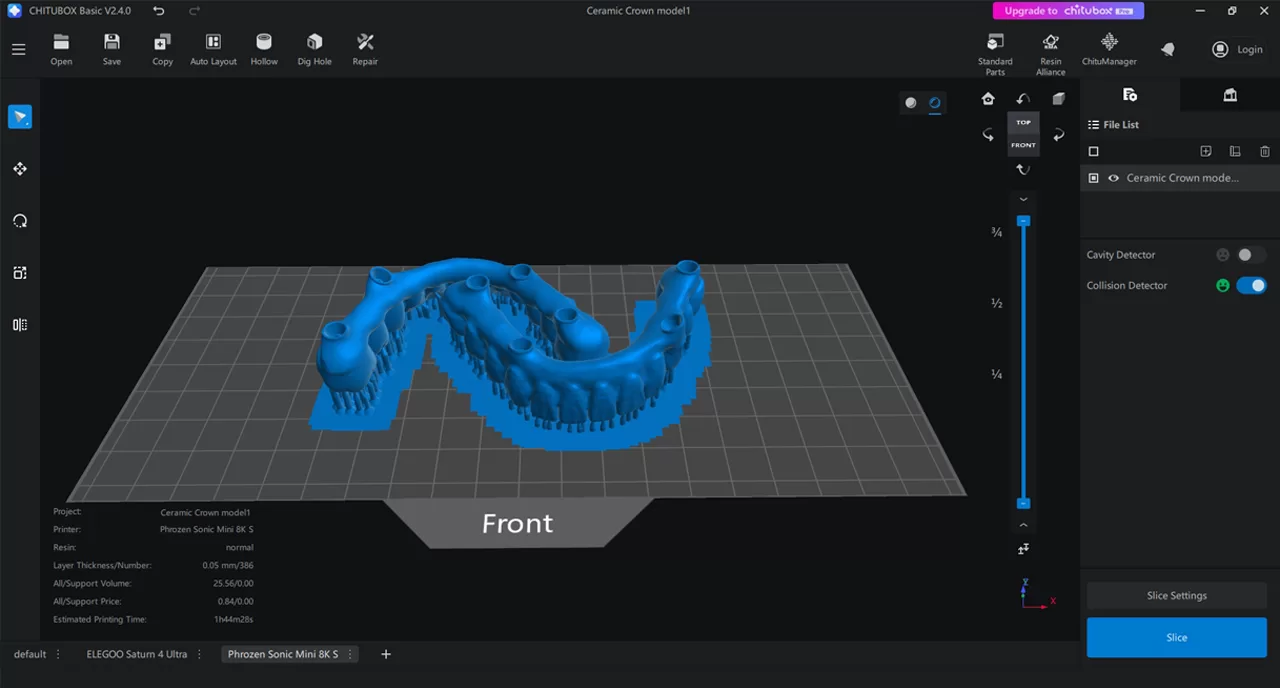The width and height of the screenshot is (1280, 688).
Task: Open the Repair tool
Action: click(365, 48)
